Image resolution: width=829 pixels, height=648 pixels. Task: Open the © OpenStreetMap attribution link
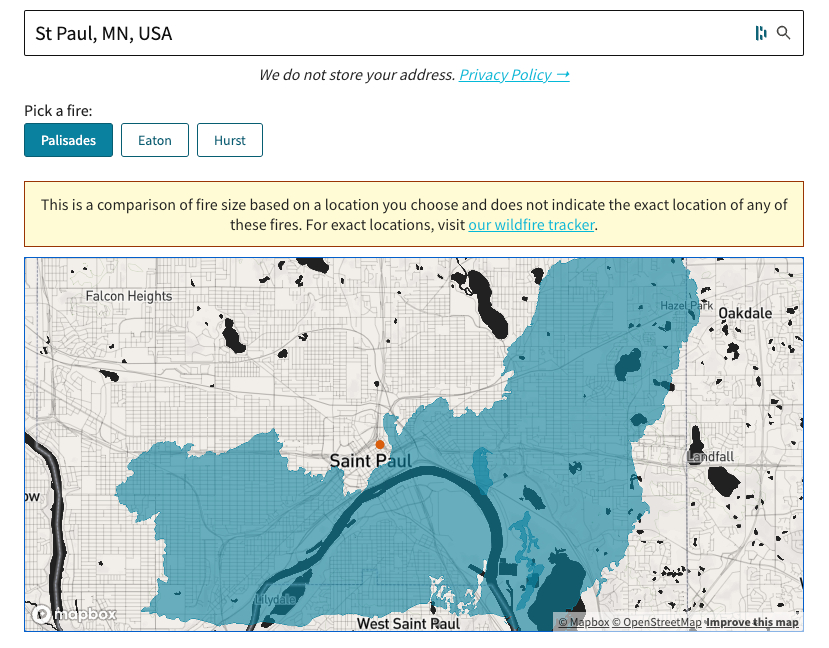pos(657,622)
